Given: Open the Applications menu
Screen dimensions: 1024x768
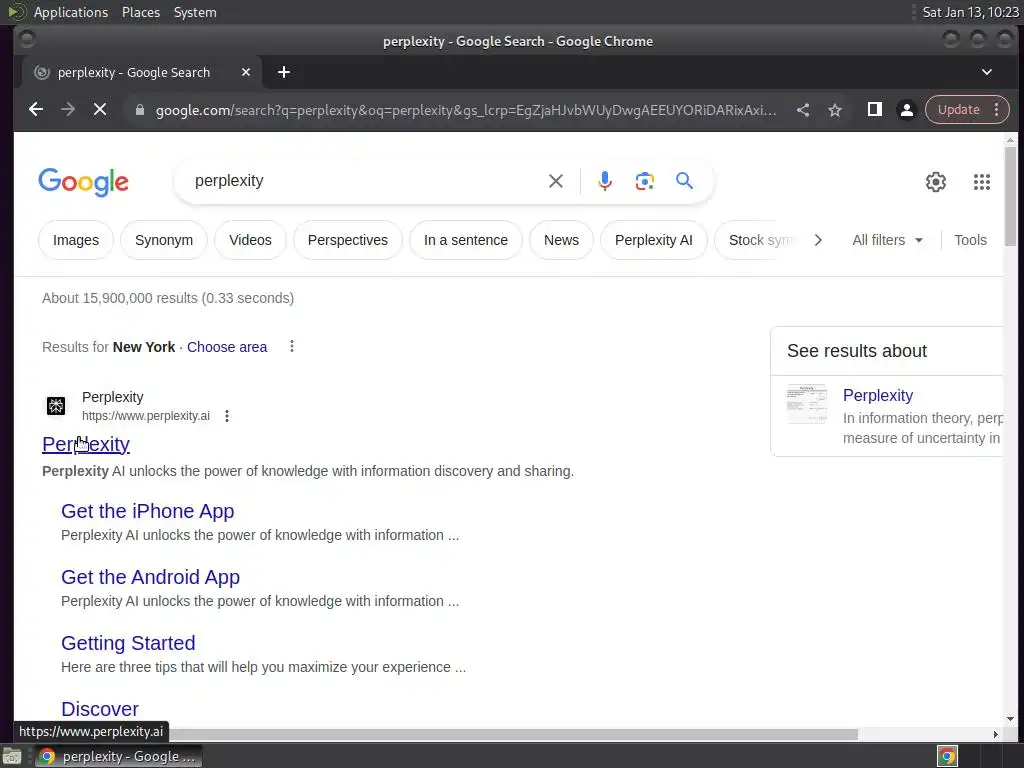Looking at the screenshot, I should pyautogui.click(x=71, y=12).
